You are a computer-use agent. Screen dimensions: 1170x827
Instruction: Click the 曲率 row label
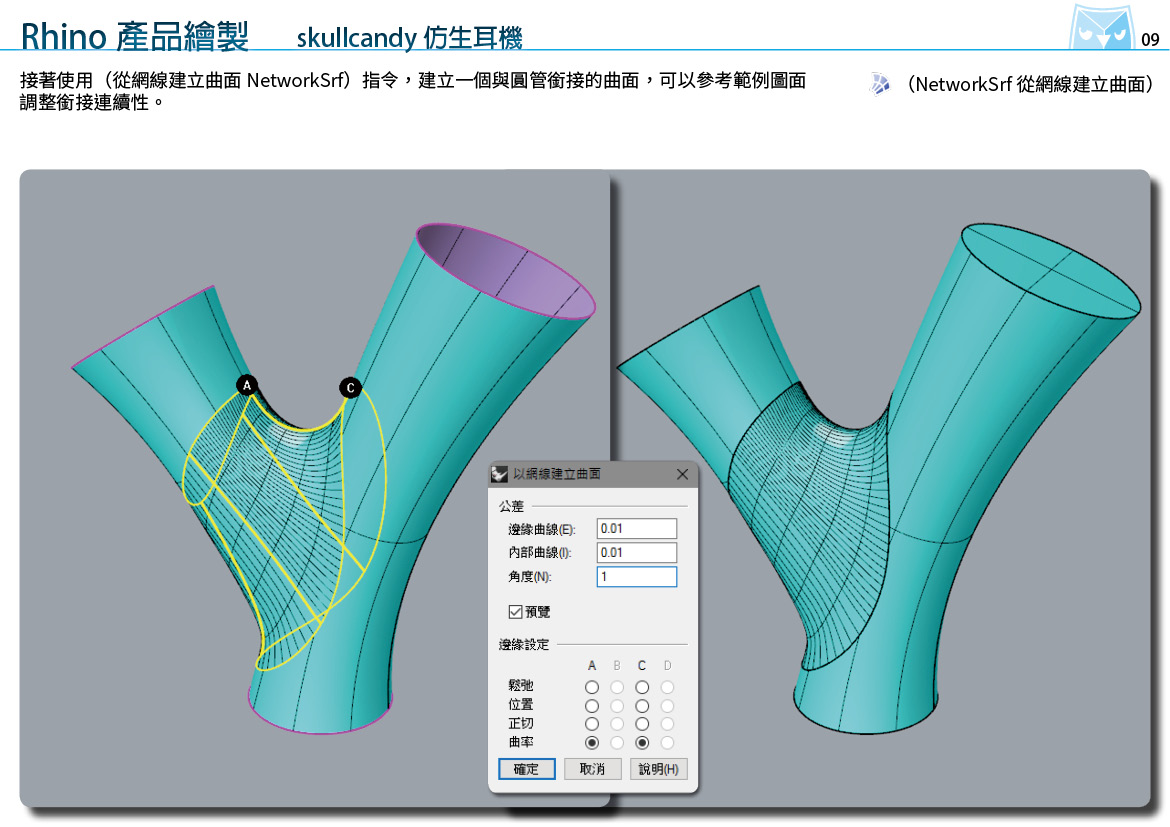(x=521, y=742)
